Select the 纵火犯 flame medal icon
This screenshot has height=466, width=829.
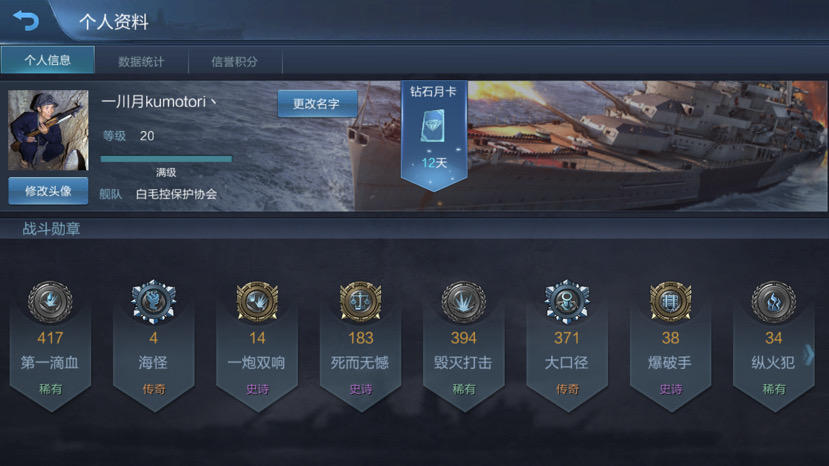pyautogui.click(x=773, y=302)
